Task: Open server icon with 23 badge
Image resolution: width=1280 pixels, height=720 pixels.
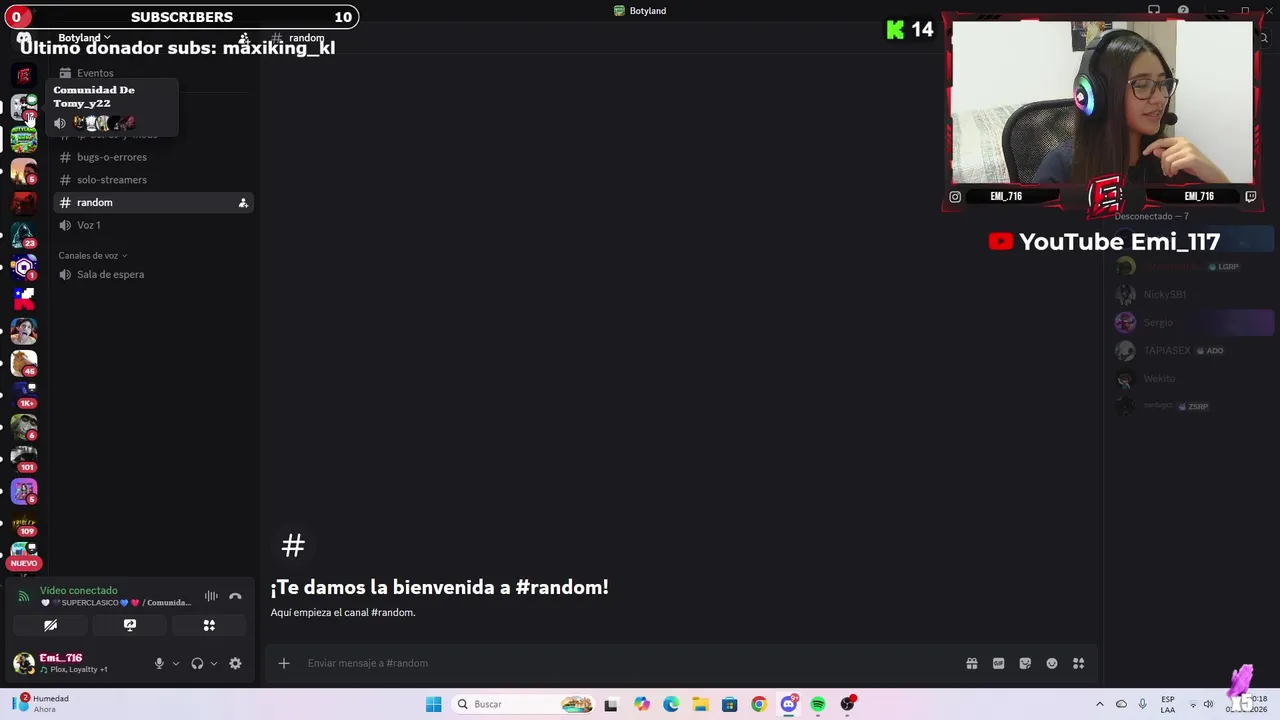Action: 24,236
